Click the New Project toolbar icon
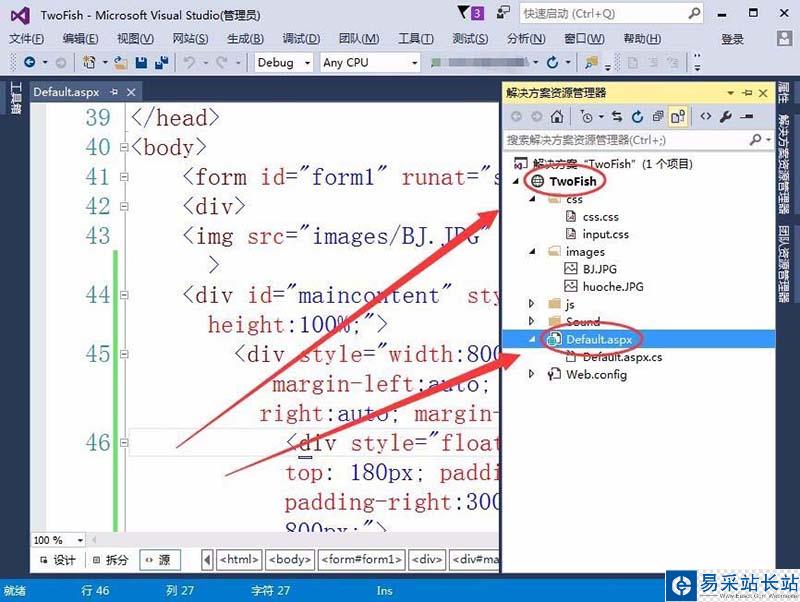Viewport: 800px width, 602px height. (89, 62)
